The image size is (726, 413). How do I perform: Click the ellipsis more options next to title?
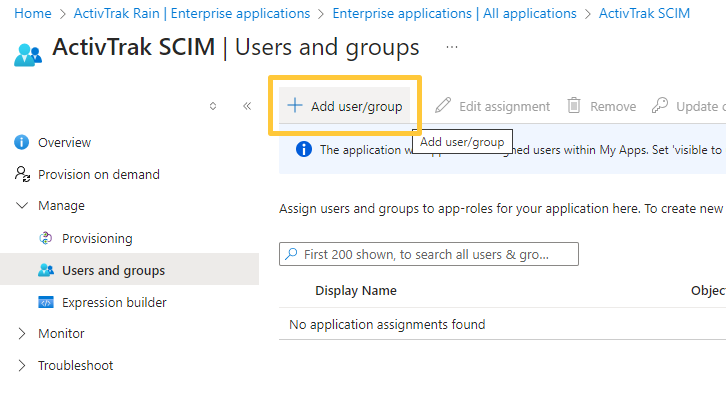[x=452, y=47]
